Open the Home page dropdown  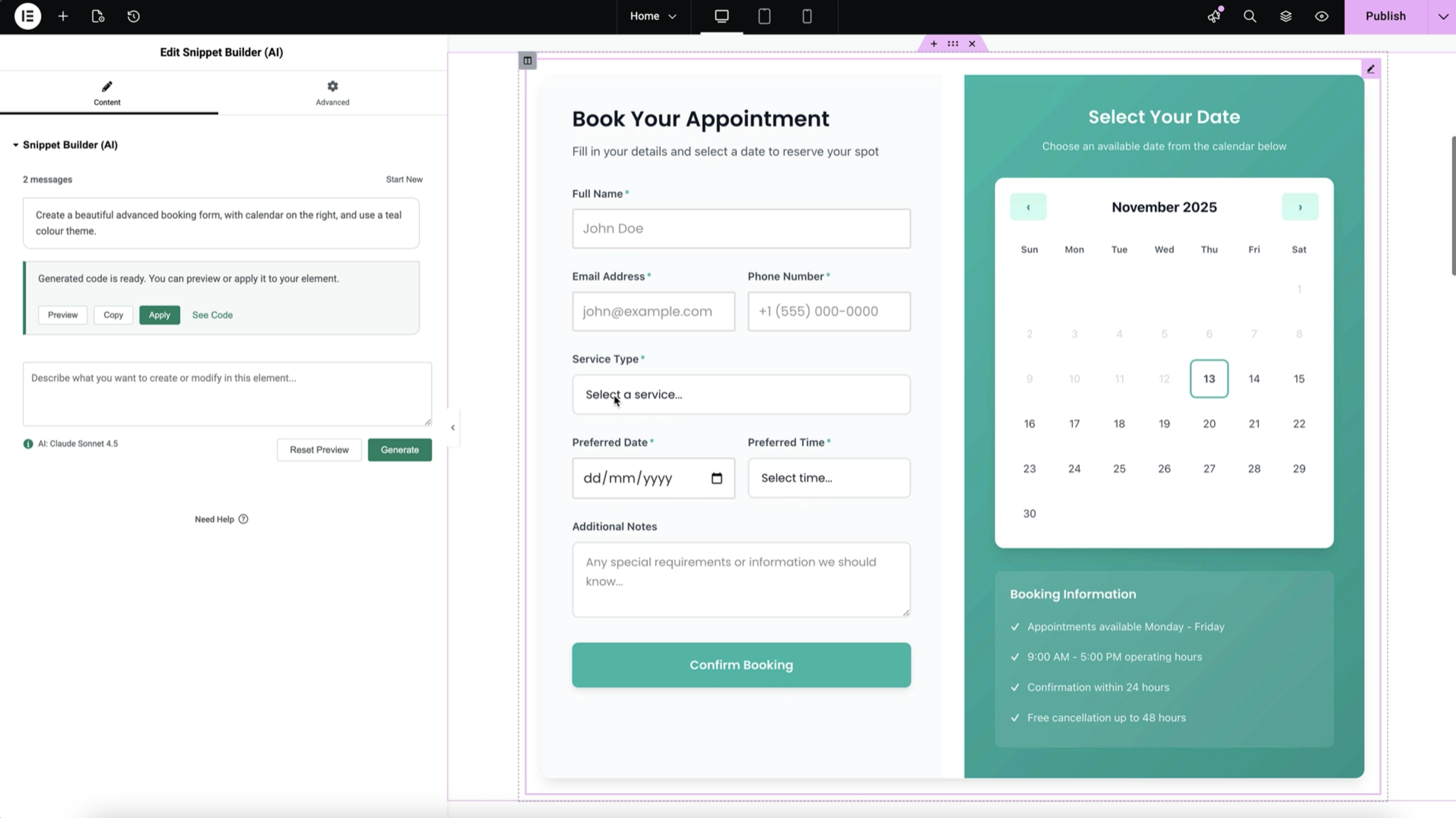pyautogui.click(x=653, y=16)
